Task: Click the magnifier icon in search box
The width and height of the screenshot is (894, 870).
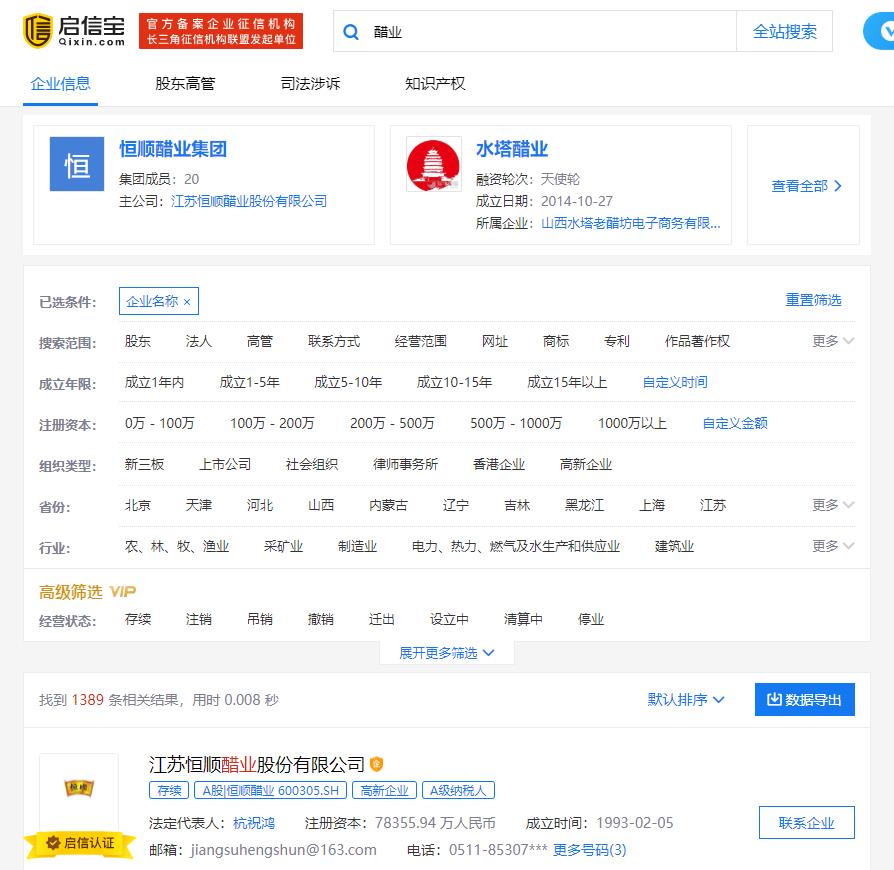Action: click(x=351, y=32)
